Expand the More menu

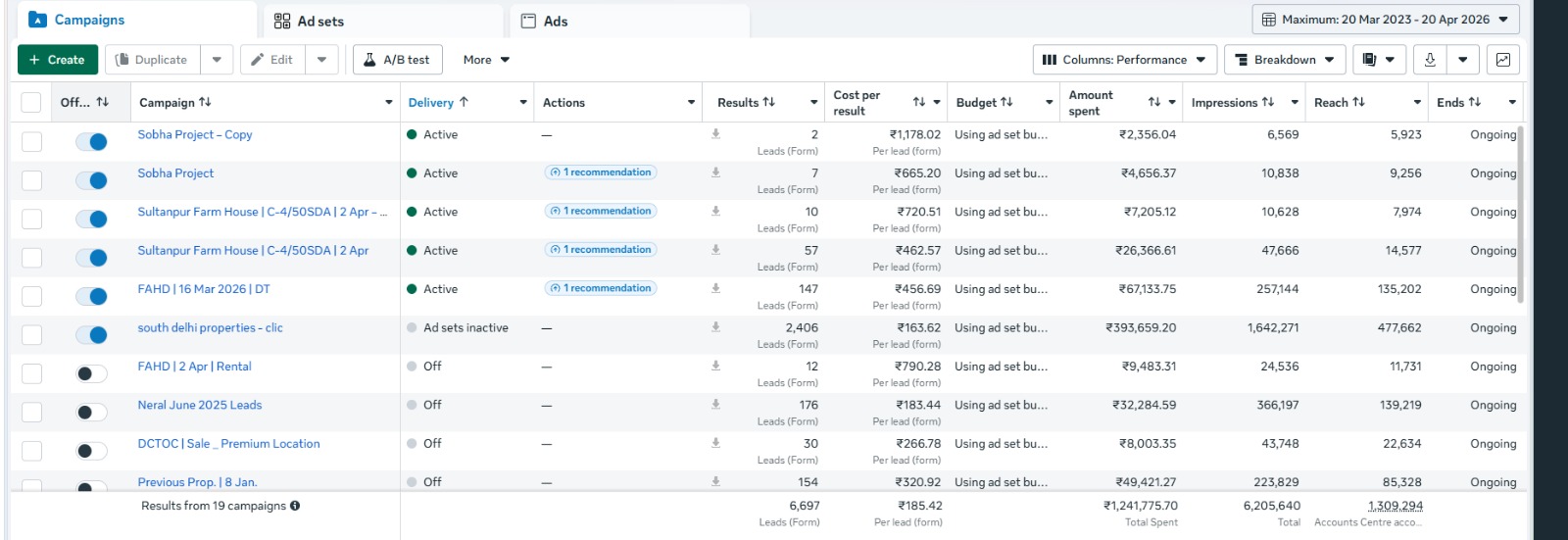coord(486,60)
